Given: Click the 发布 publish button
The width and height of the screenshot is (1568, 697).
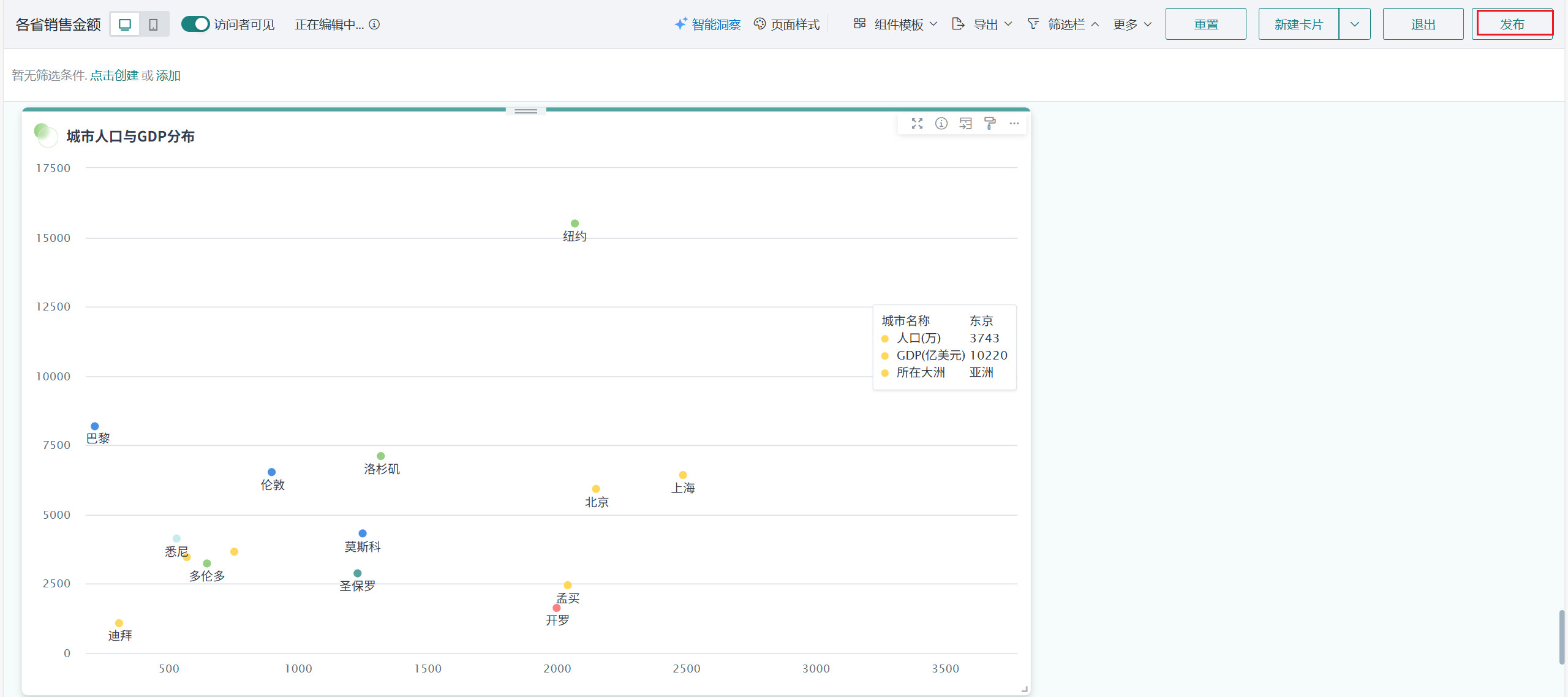Looking at the screenshot, I should 1512,24.
